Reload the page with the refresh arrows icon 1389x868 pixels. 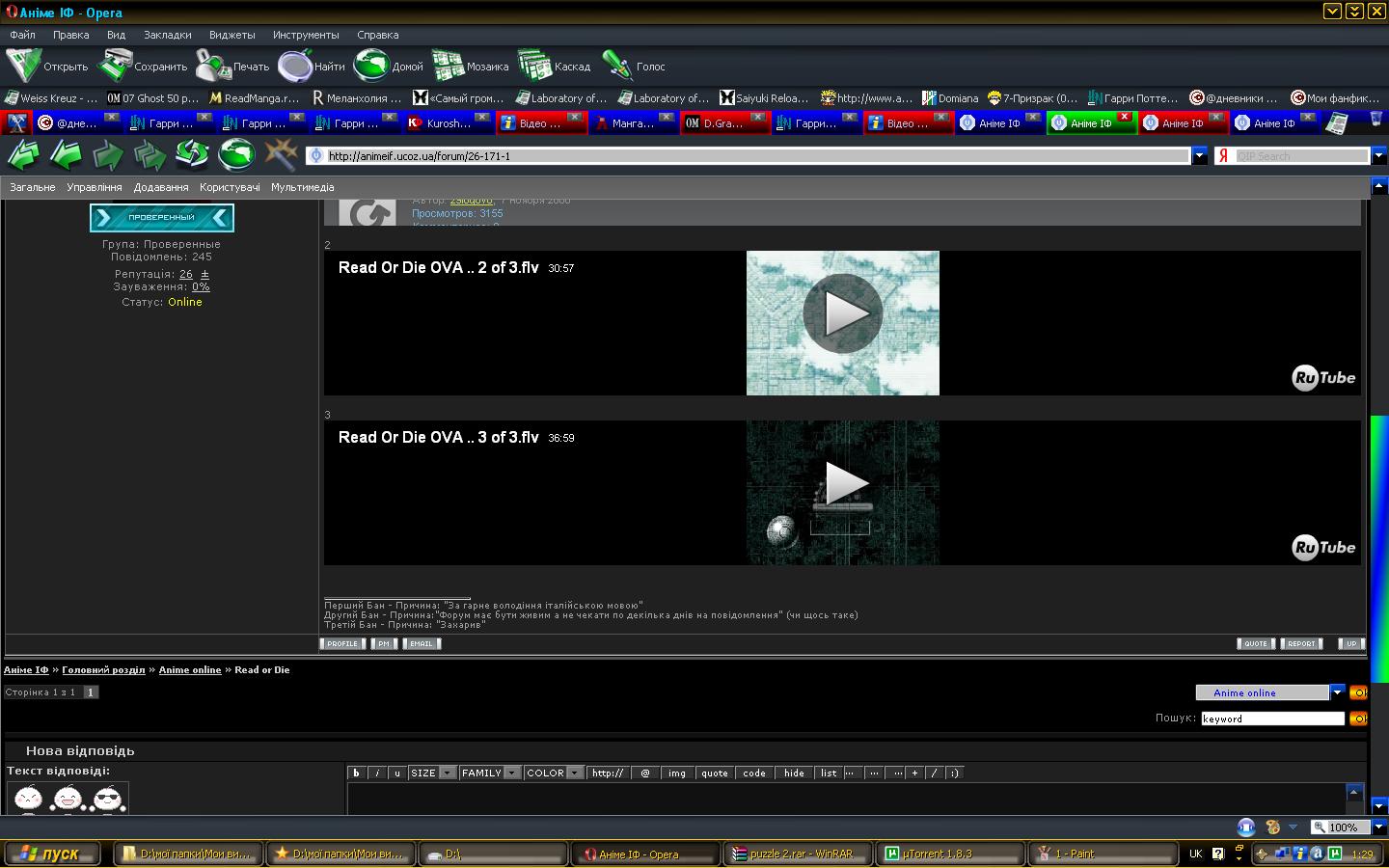pos(192,154)
